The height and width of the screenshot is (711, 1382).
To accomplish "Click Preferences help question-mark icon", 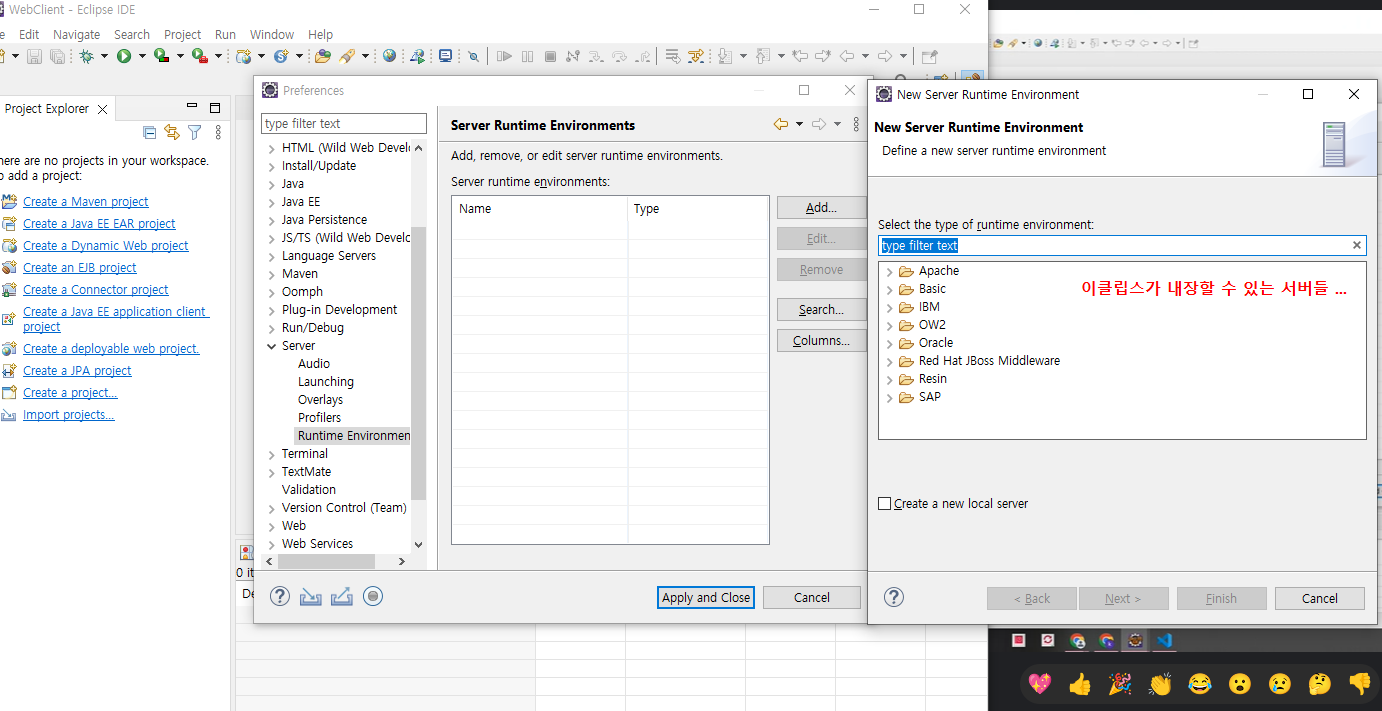I will [x=280, y=597].
